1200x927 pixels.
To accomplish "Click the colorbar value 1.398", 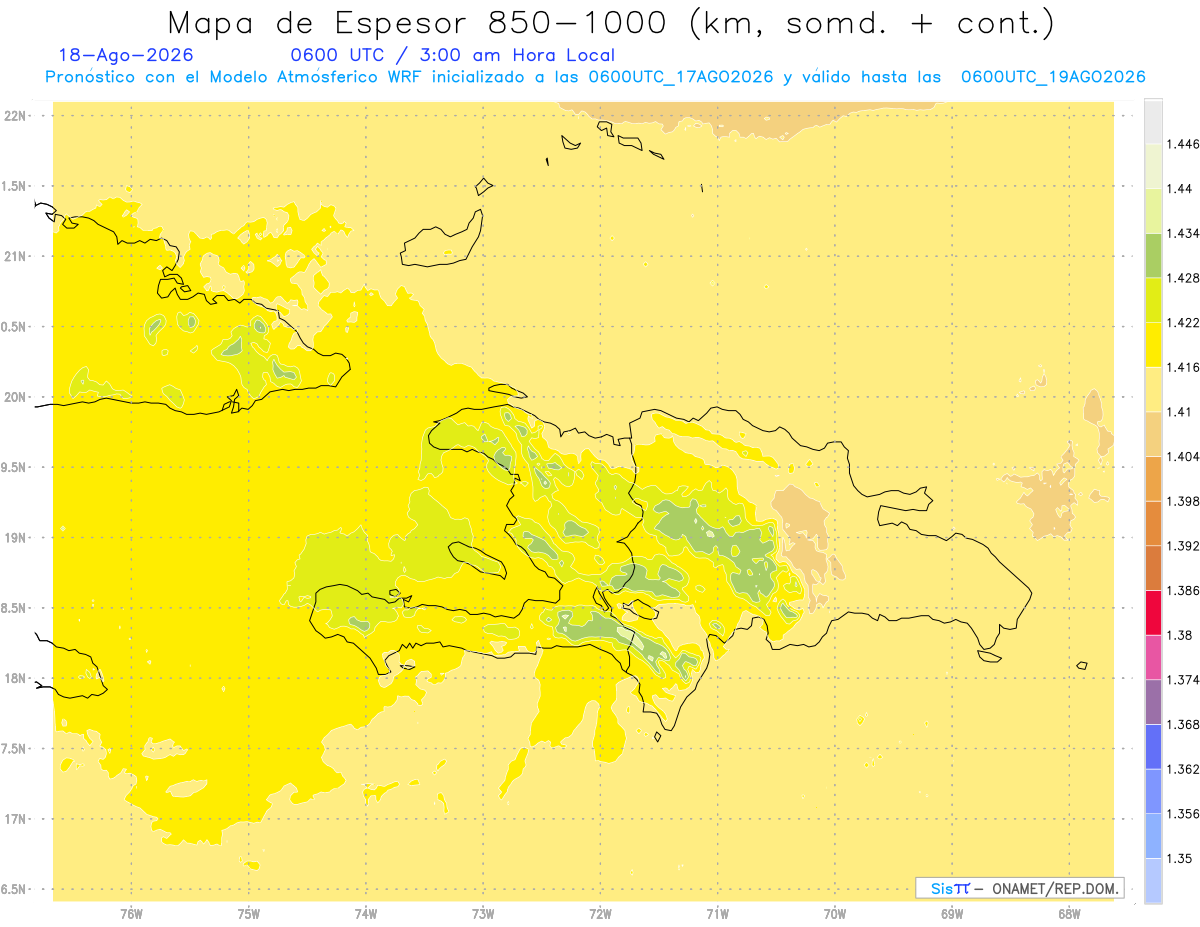I will 1183,501.
